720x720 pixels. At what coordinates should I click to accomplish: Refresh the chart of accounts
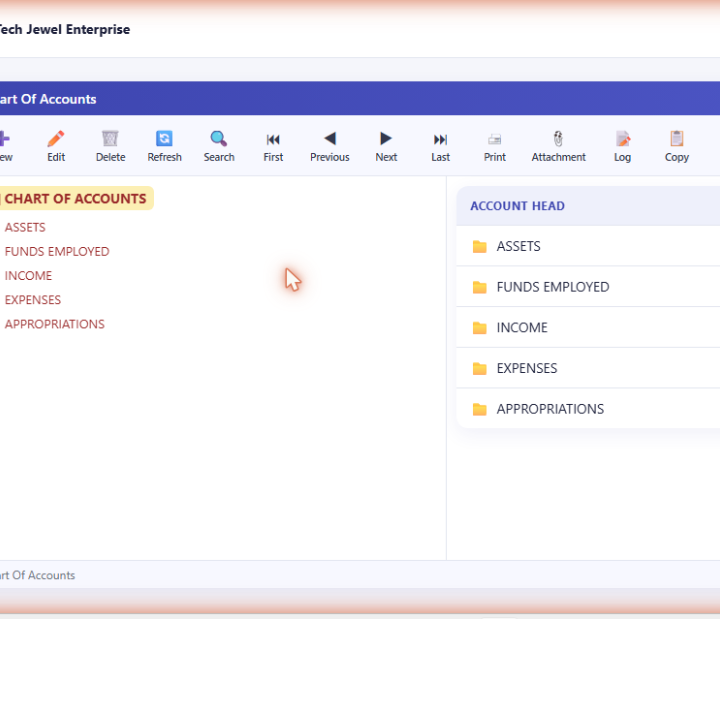tap(164, 146)
